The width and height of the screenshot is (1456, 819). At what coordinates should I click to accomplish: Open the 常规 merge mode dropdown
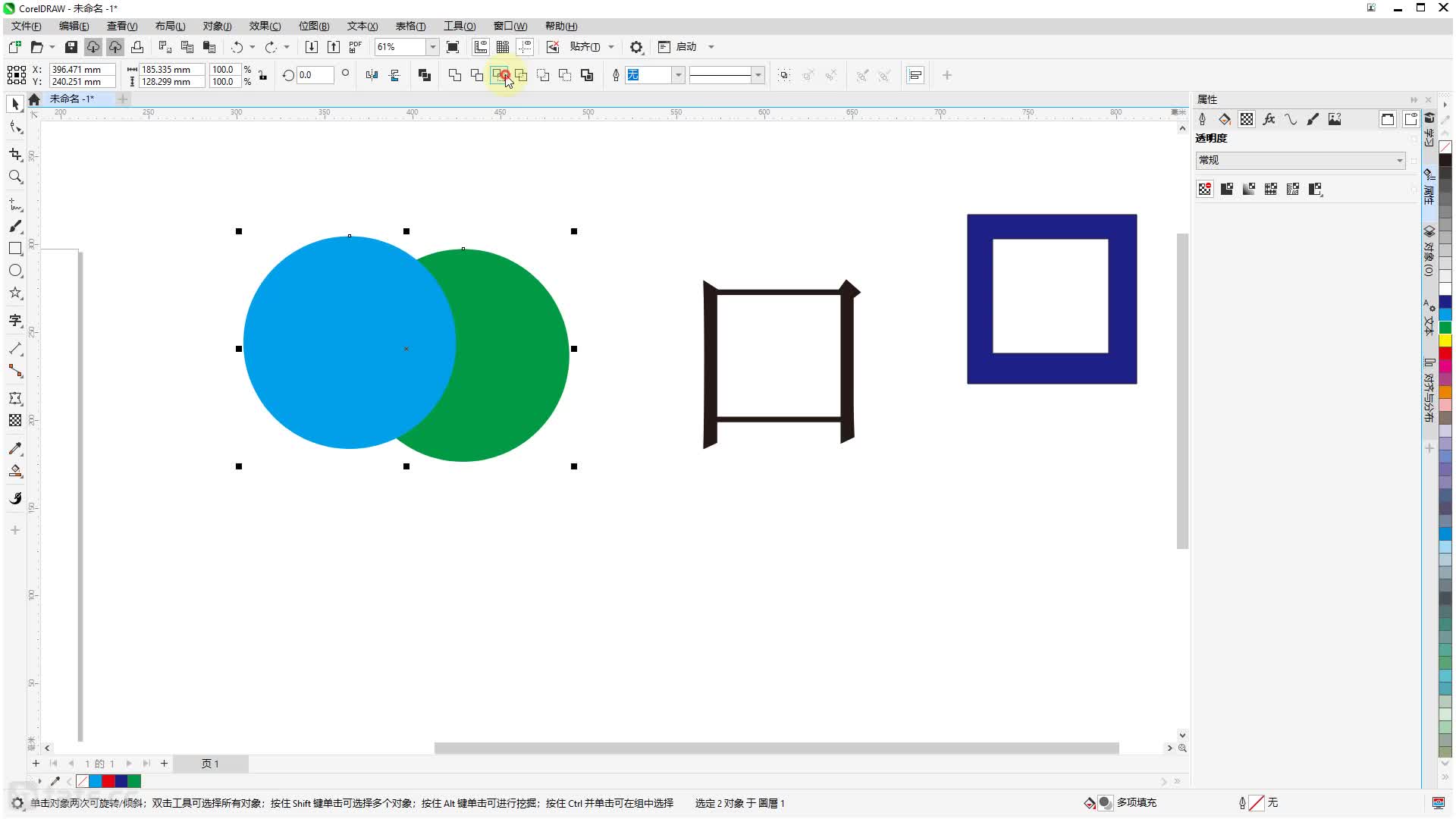click(1300, 160)
